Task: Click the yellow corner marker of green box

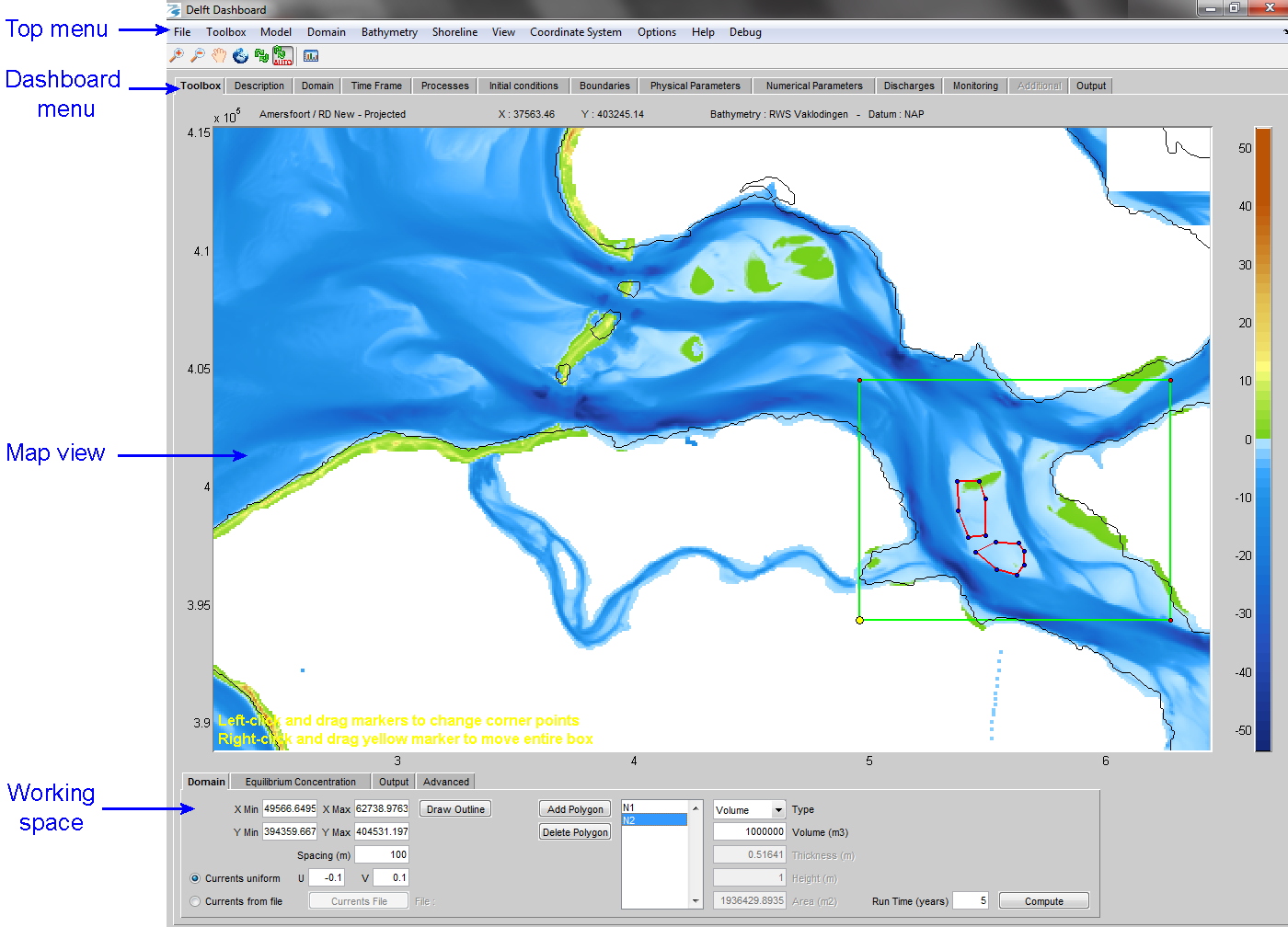Action: pos(859,620)
